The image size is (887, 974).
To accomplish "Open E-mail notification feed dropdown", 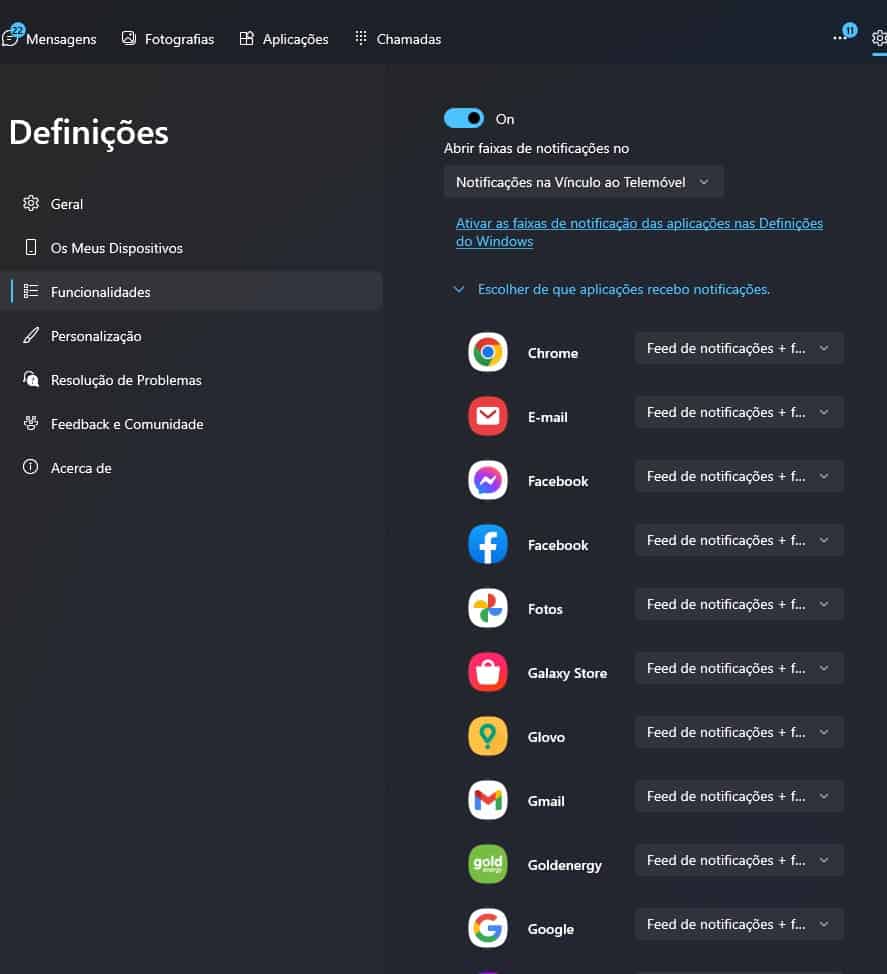I will click(739, 412).
